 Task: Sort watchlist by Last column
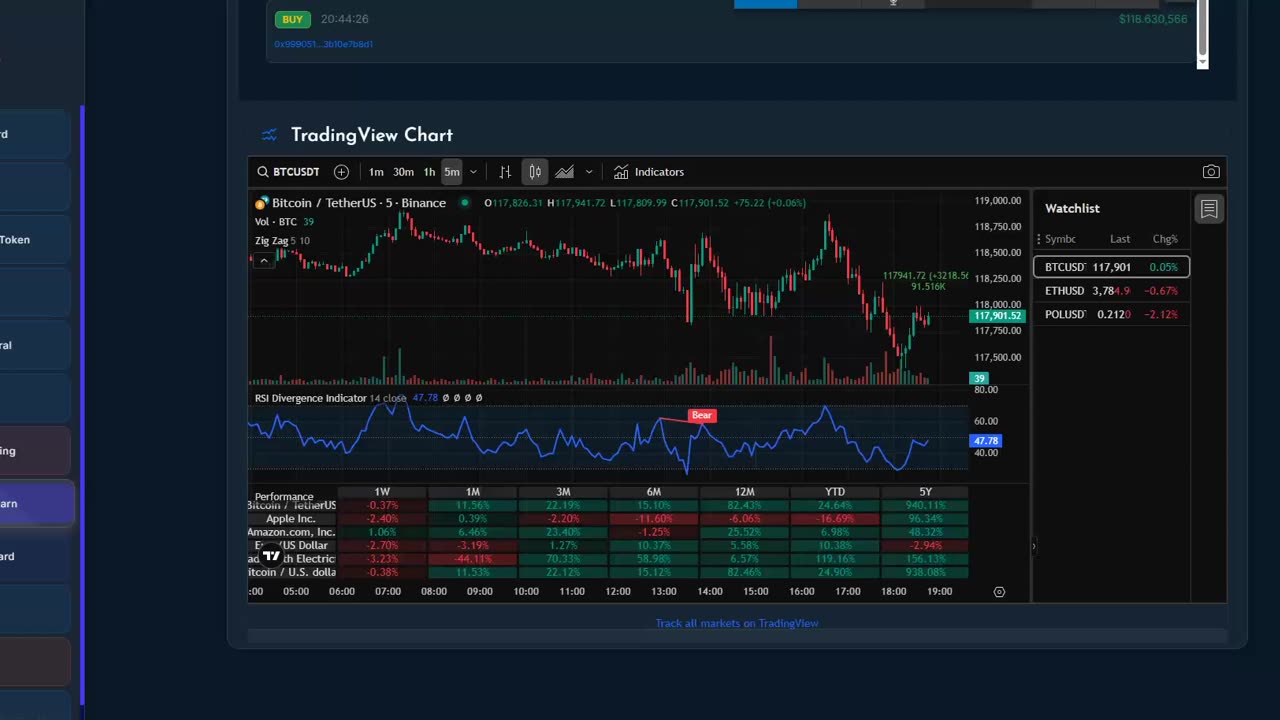[1120, 239]
